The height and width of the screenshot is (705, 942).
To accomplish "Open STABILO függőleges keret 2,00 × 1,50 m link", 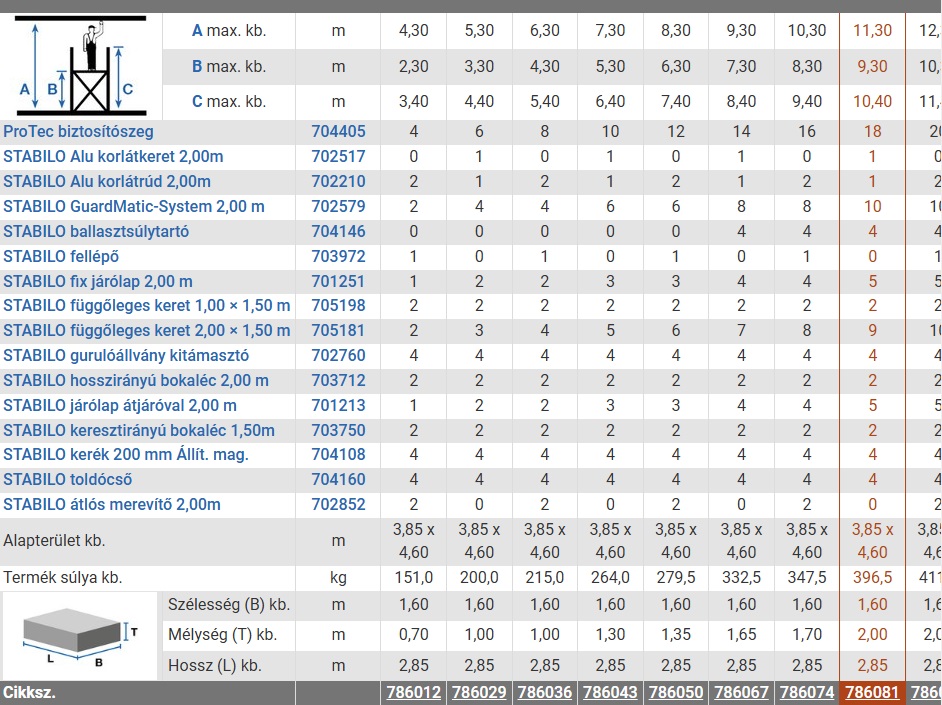I will click(x=147, y=330).
